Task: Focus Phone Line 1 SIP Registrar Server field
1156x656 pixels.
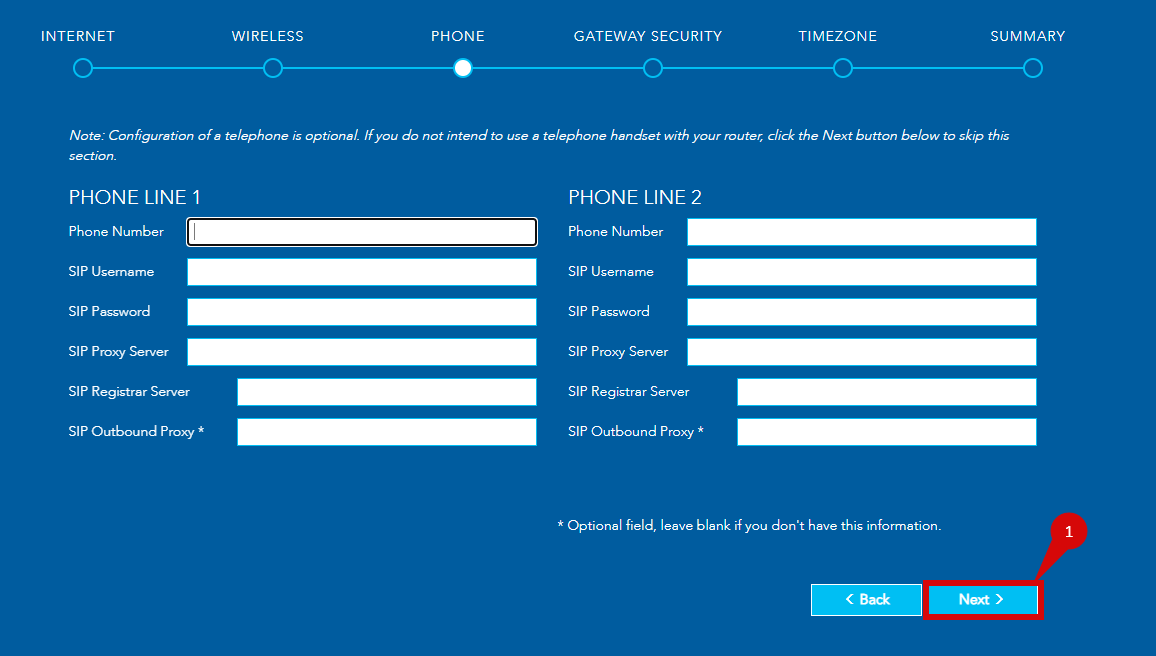Action: (x=387, y=392)
